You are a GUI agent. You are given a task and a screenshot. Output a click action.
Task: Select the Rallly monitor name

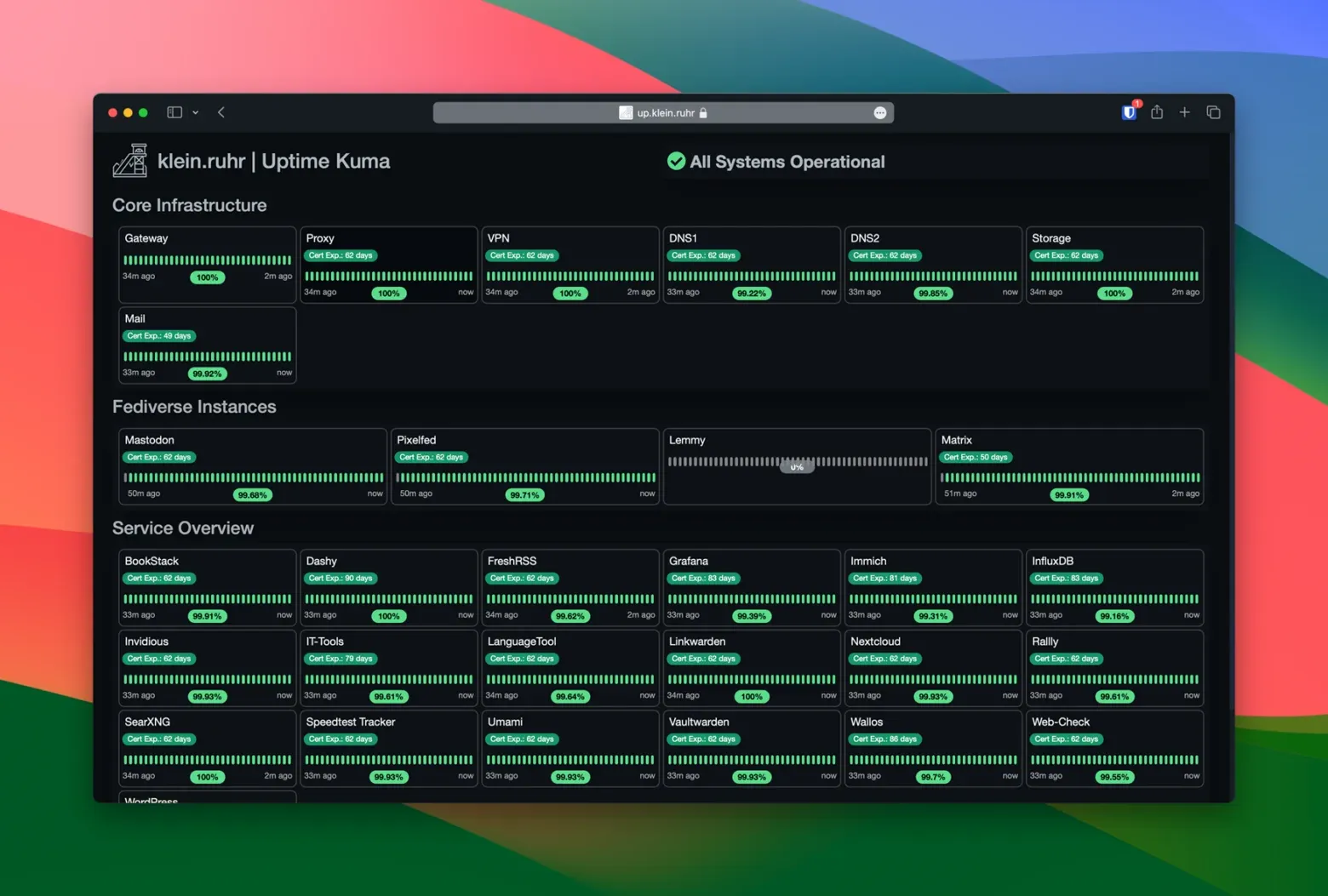(1045, 642)
